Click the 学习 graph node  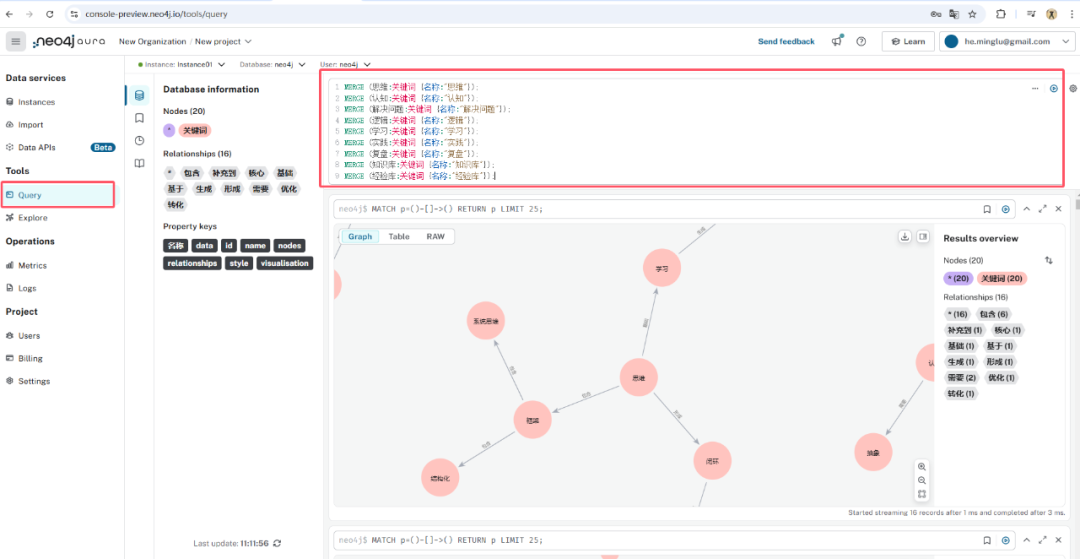pyautogui.click(x=662, y=268)
